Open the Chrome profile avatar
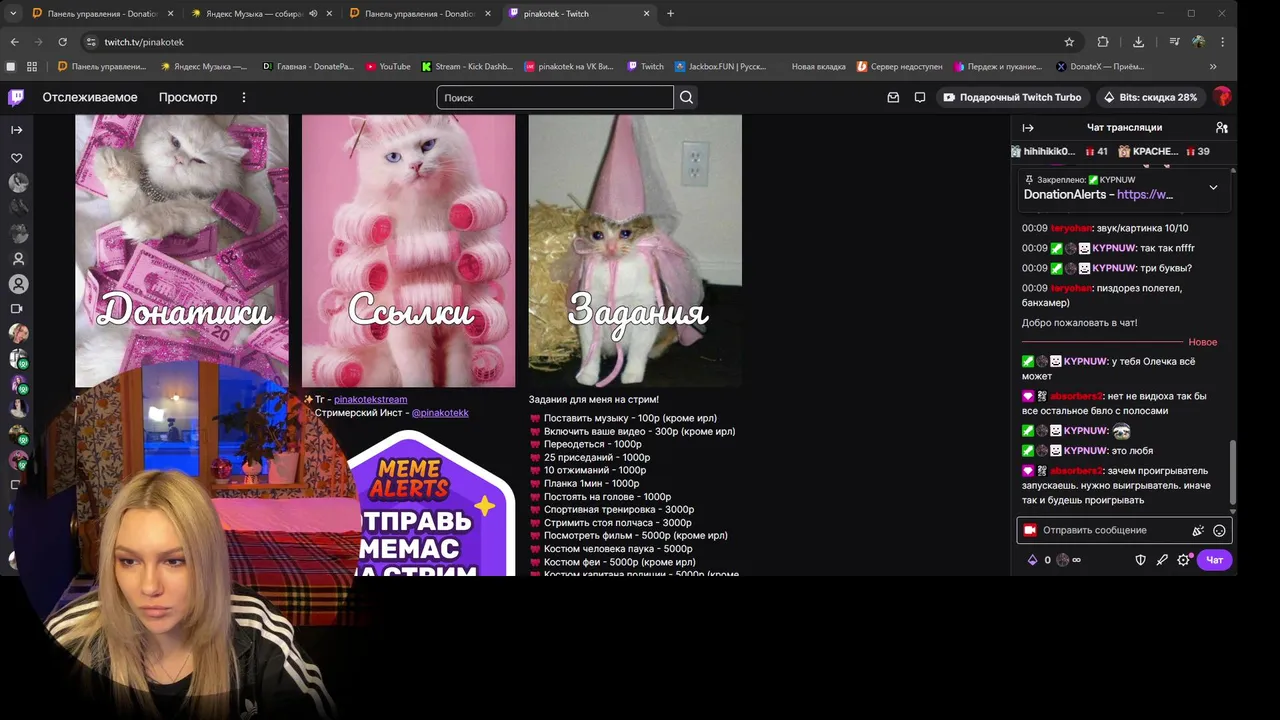 click(x=1198, y=42)
